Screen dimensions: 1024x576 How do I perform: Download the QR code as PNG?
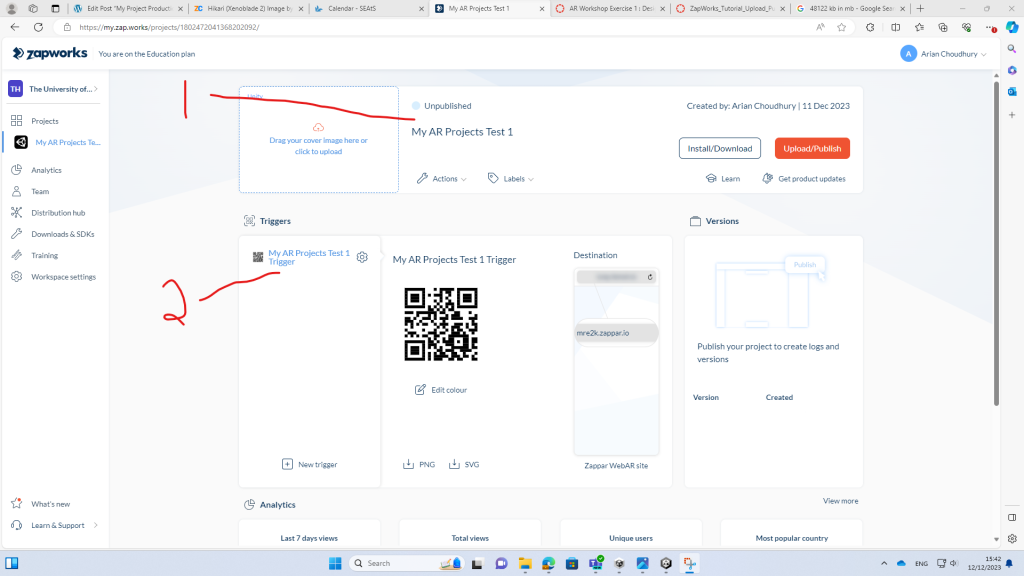[419, 464]
